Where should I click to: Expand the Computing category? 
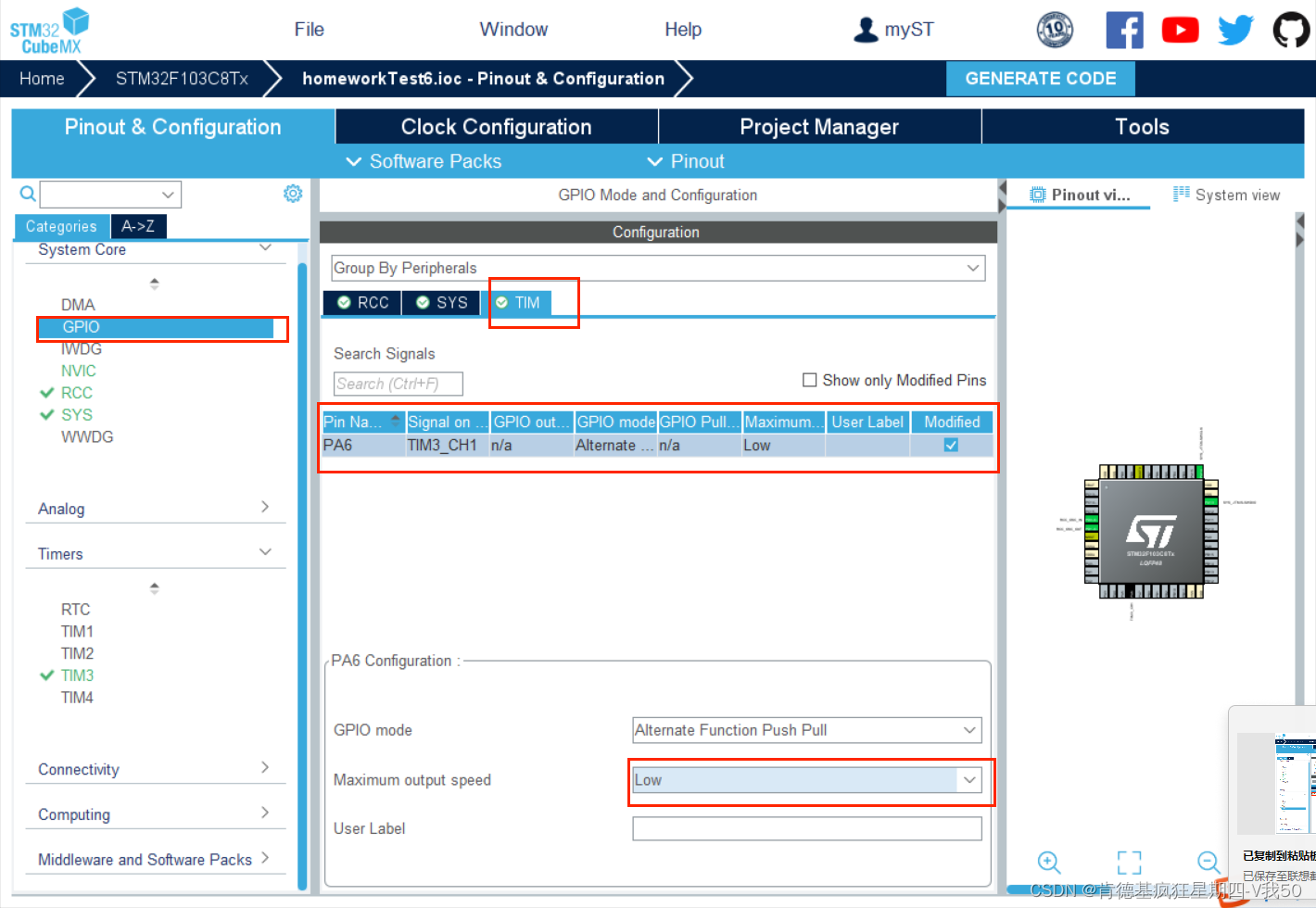tap(265, 813)
